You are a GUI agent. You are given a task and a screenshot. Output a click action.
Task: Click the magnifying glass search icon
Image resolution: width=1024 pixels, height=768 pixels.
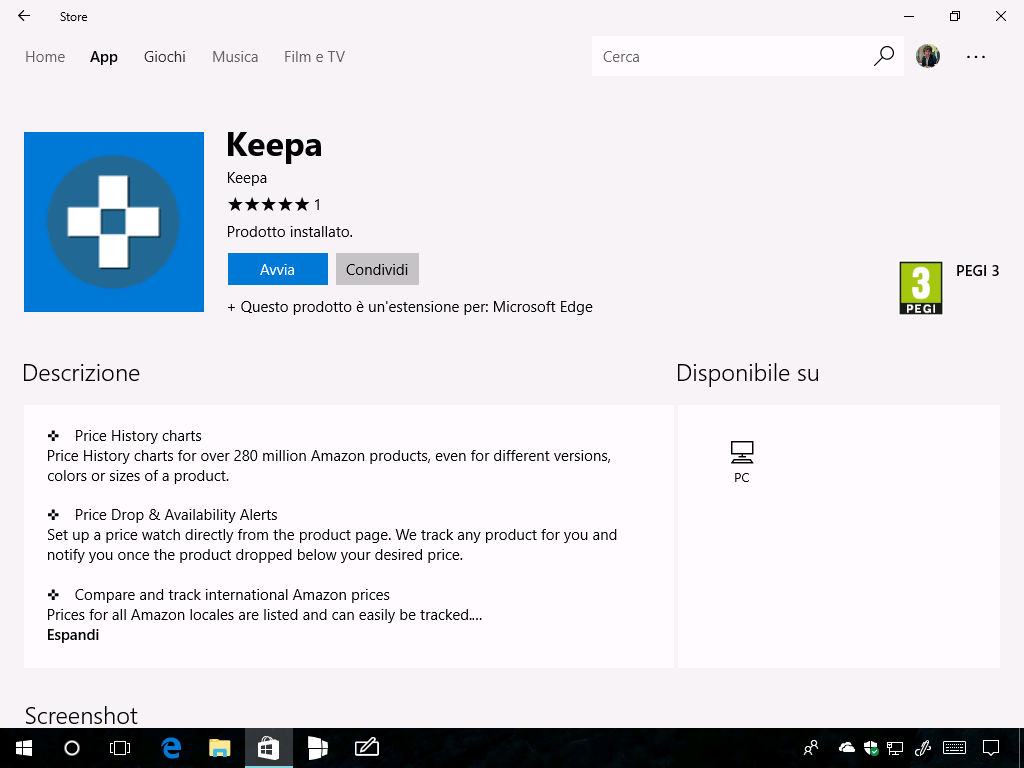pos(884,56)
